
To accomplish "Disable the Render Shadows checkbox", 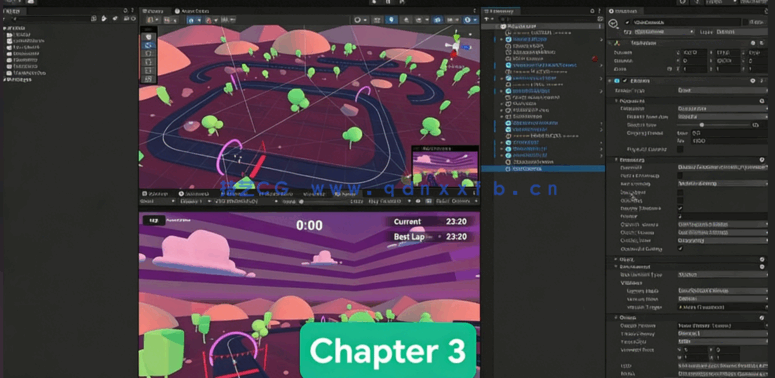I will pos(680,208).
